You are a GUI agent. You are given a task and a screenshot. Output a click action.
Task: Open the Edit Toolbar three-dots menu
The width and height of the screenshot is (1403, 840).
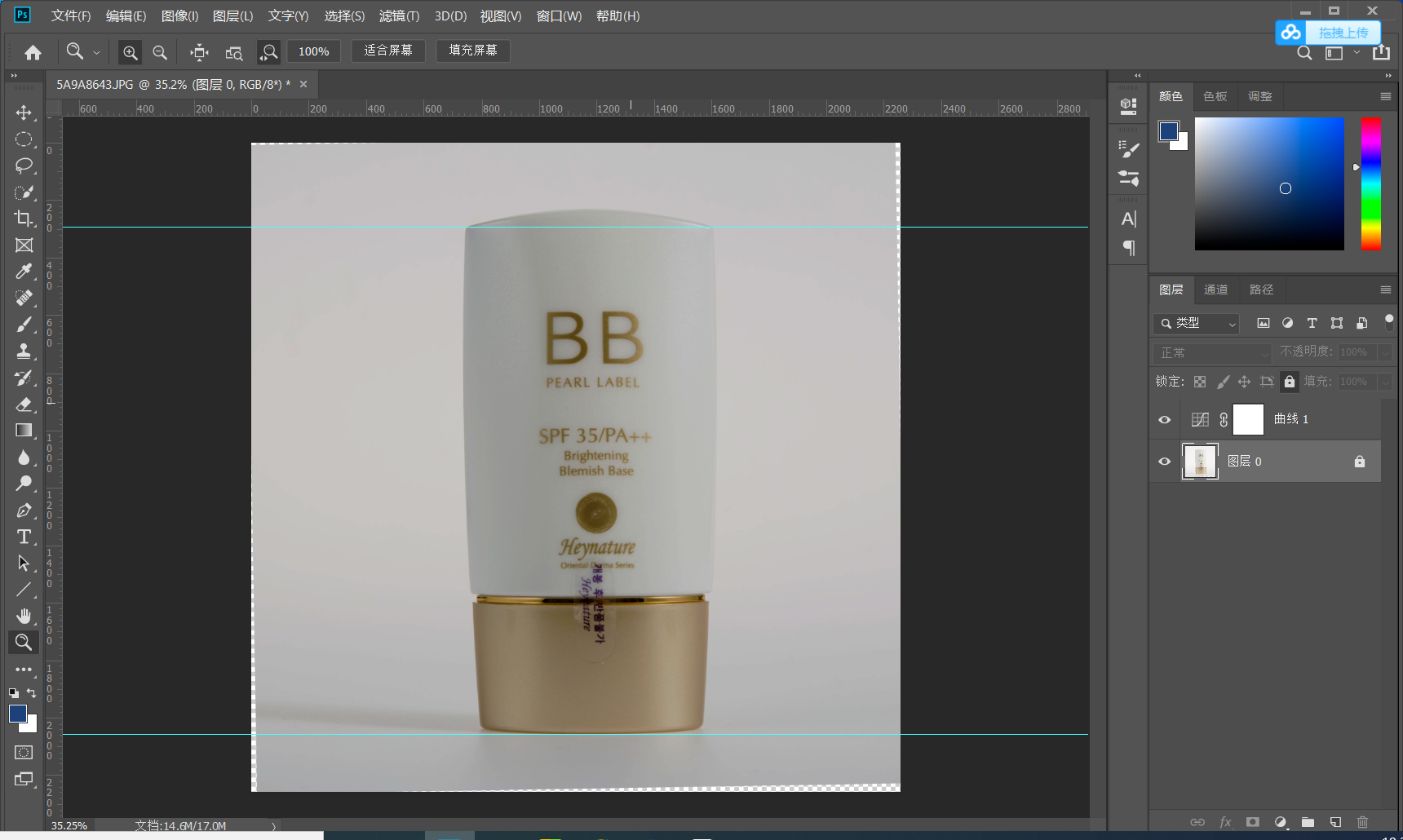pos(24,670)
